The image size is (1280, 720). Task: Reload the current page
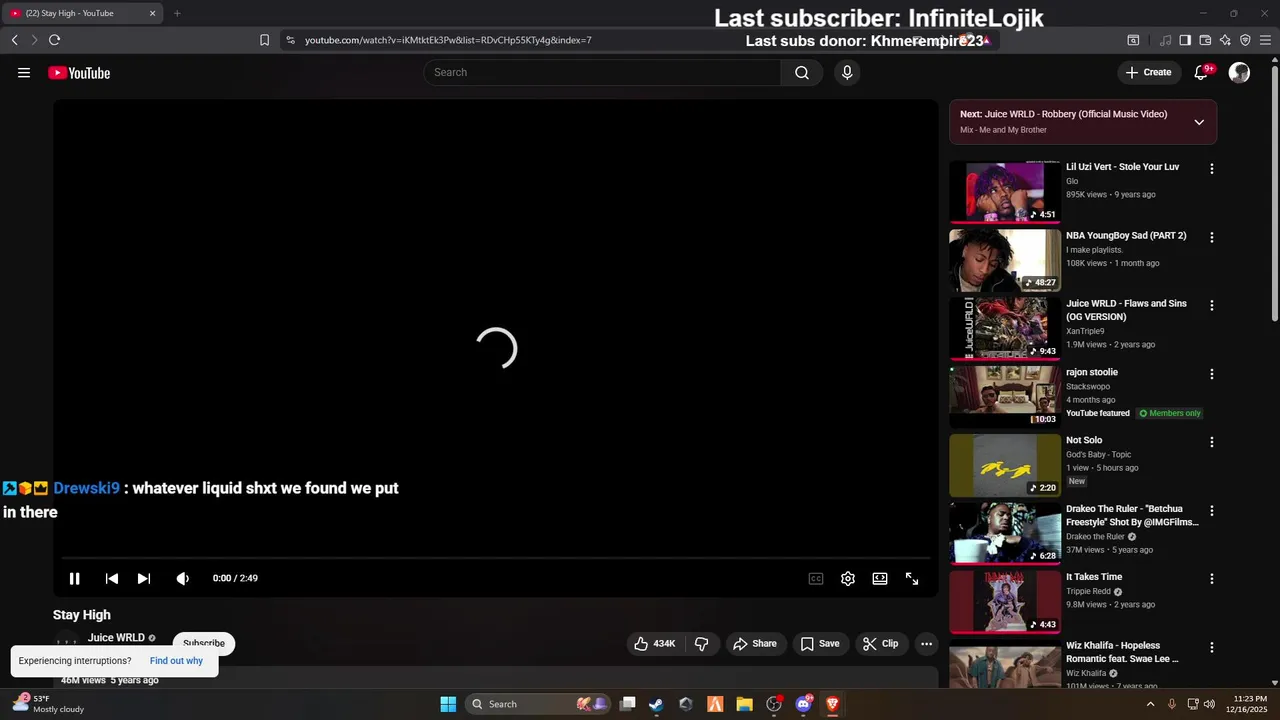[x=54, y=40]
